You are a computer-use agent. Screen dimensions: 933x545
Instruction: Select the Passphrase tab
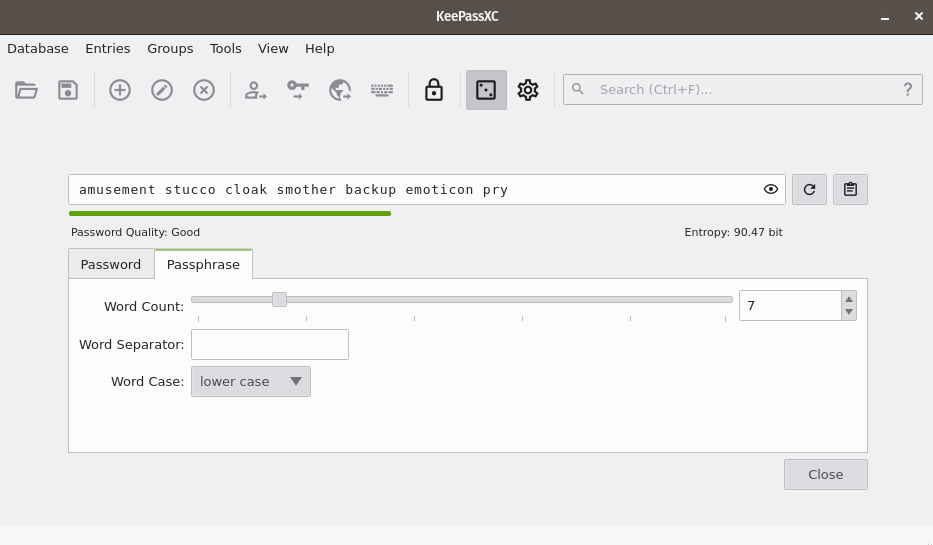point(203,264)
